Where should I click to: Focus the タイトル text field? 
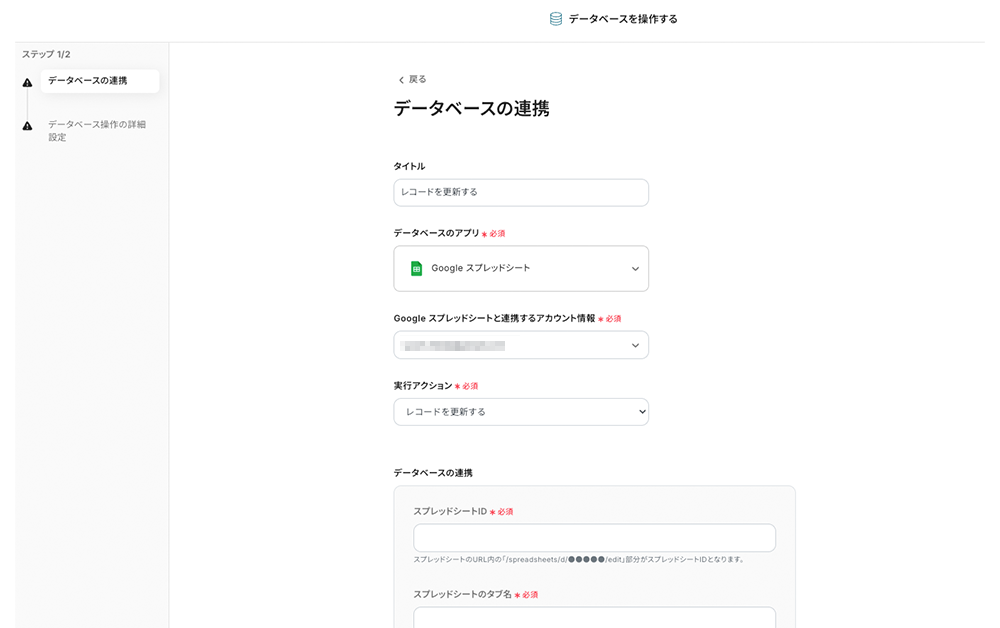(x=520, y=192)
